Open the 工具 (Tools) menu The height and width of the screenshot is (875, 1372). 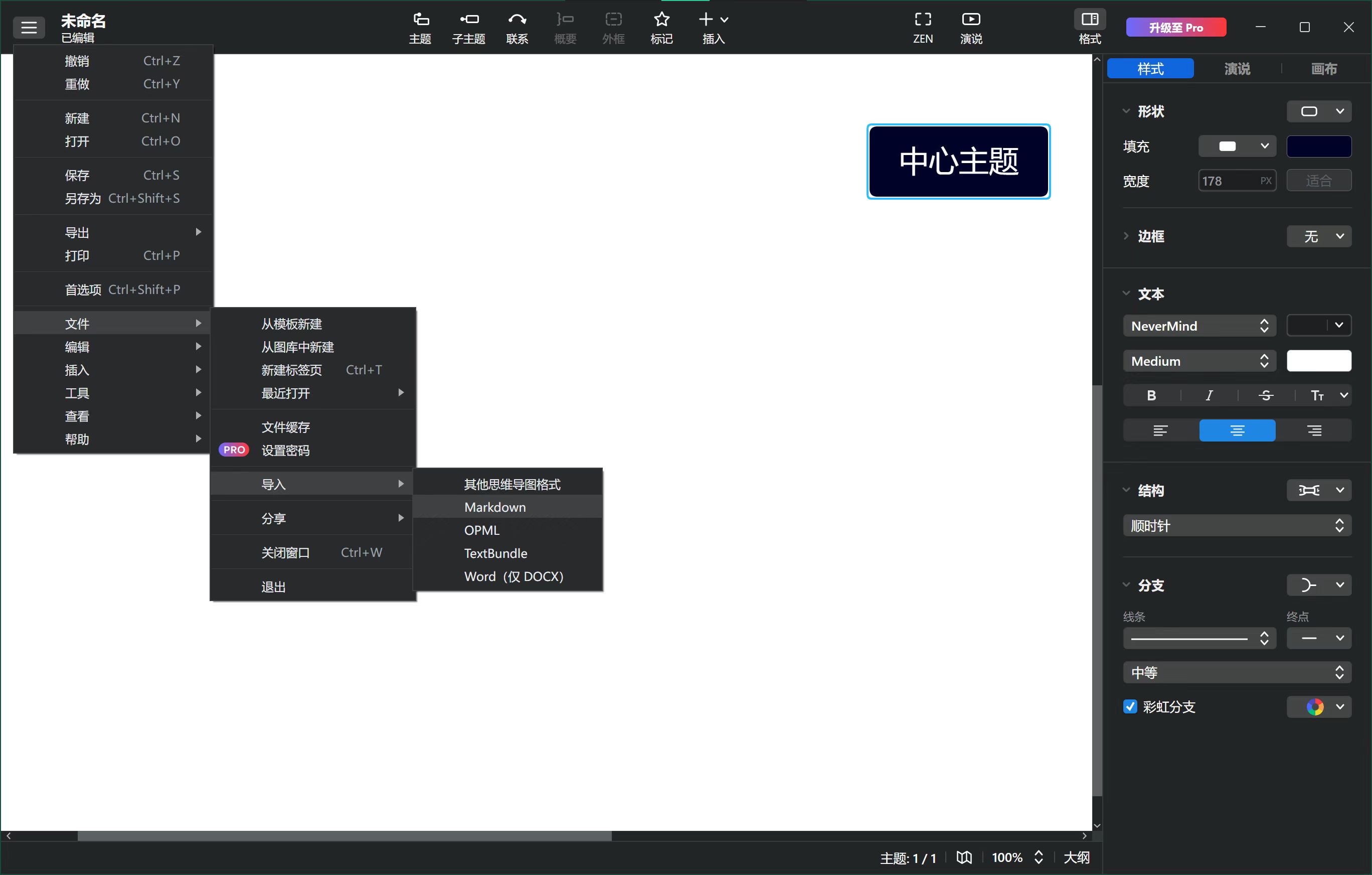coord(78,393)
